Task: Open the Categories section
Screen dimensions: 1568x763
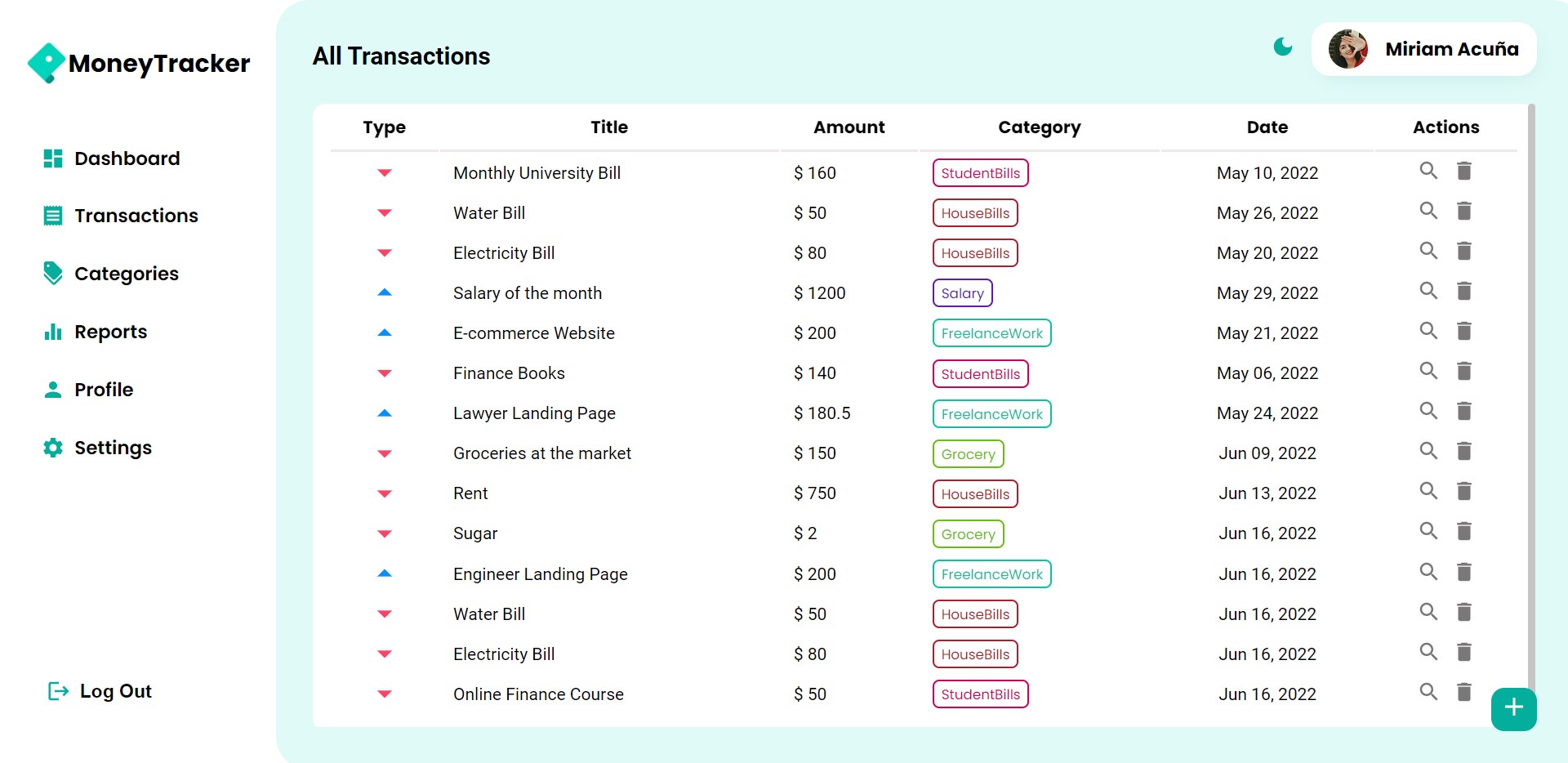Action: tap(111, 274)
